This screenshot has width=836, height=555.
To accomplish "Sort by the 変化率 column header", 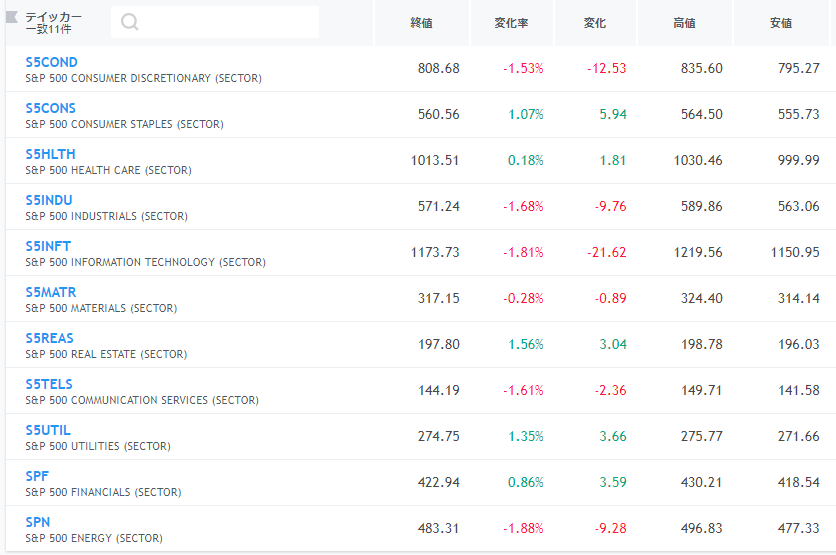I will (x=511, y=23).
